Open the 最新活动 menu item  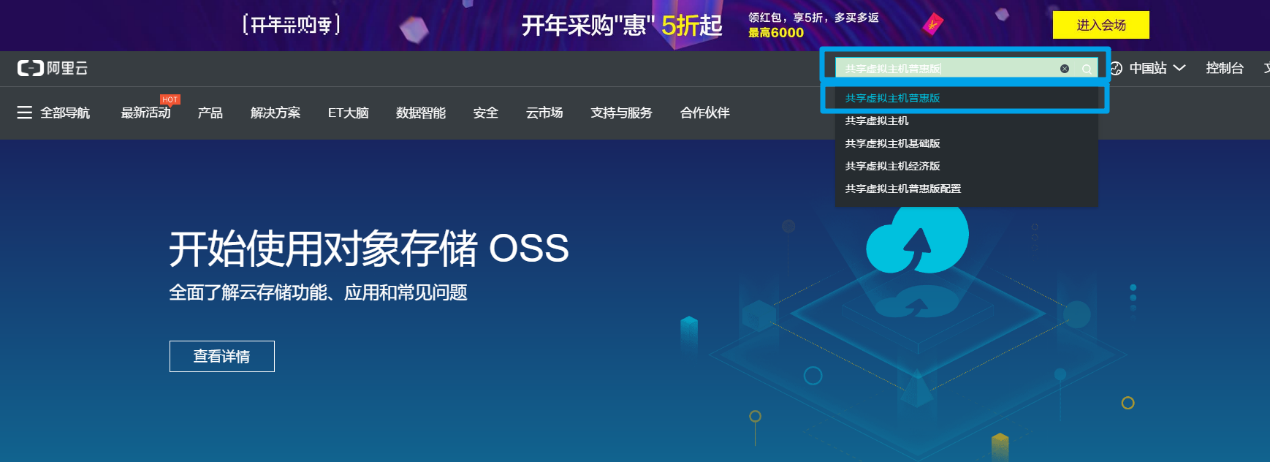tap(145, 113)
